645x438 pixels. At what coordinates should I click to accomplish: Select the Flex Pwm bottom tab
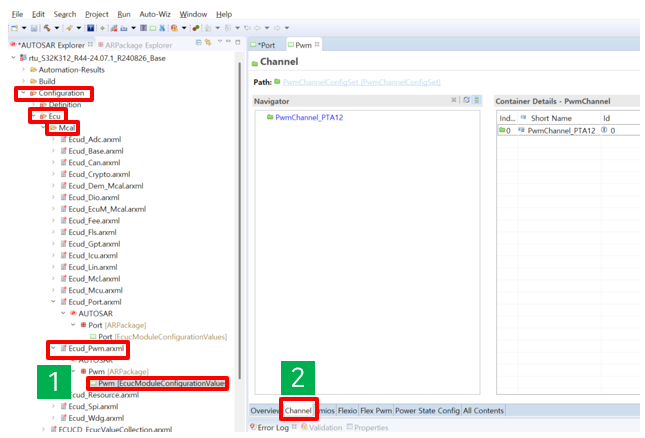click(x=376, y=410)
